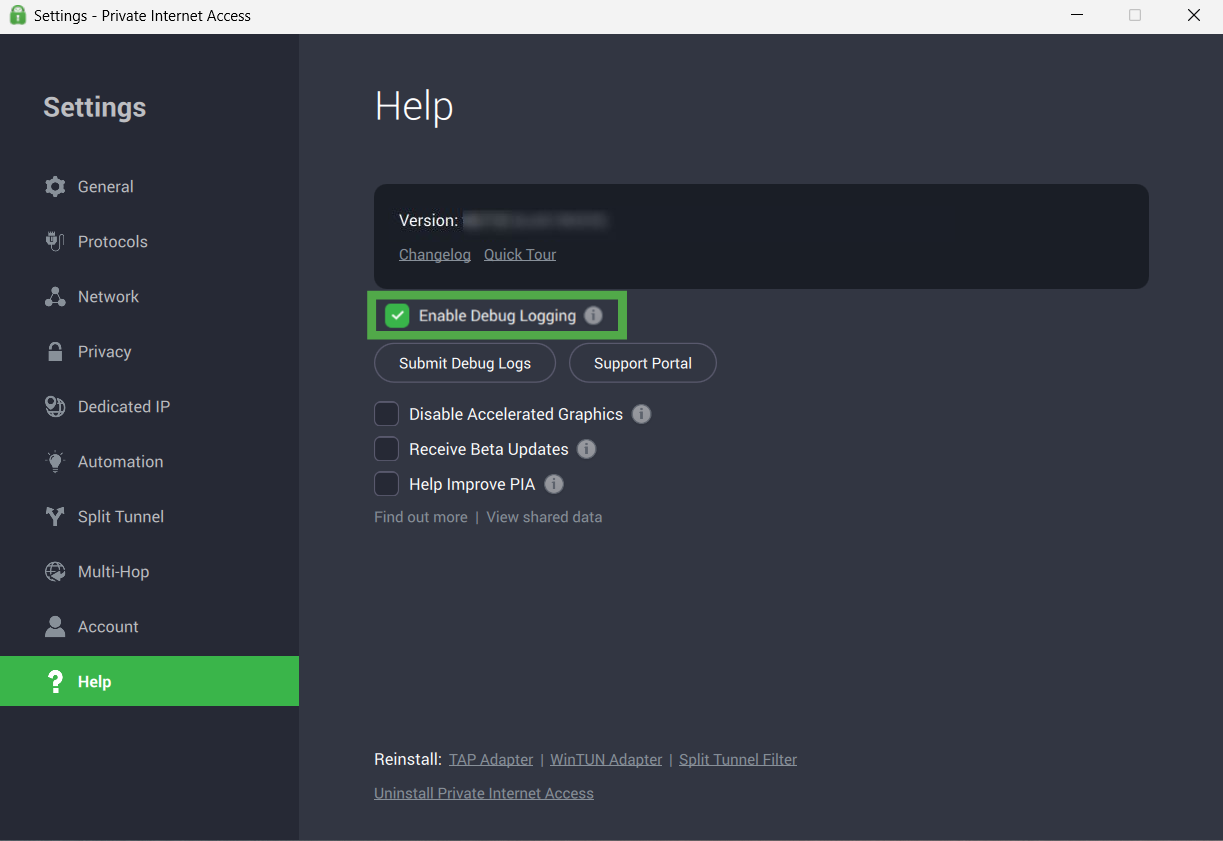Enable Receive Beta Updates checkbox
Screen dimensions: 1223x841
coord(386,449)
